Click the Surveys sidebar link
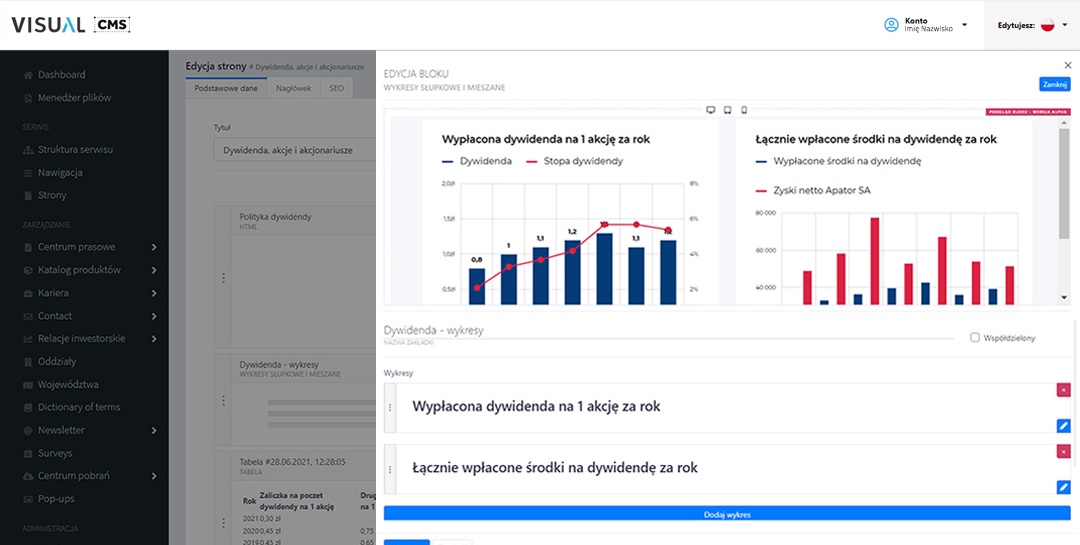Screen dimensions: 1080x545 (x=55, y=453)
